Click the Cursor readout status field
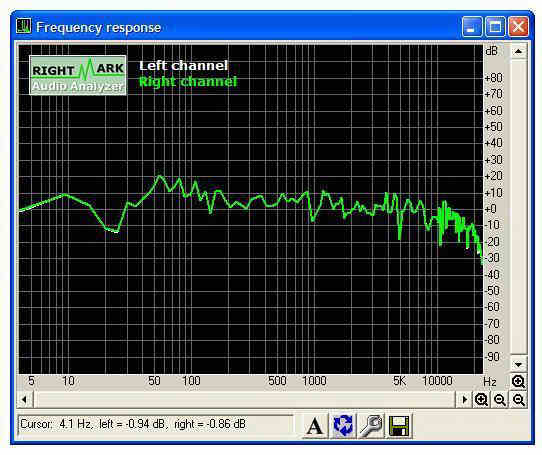Image resolution: width=542 pixels, height=455 pixels. click(x=155, y=424)
